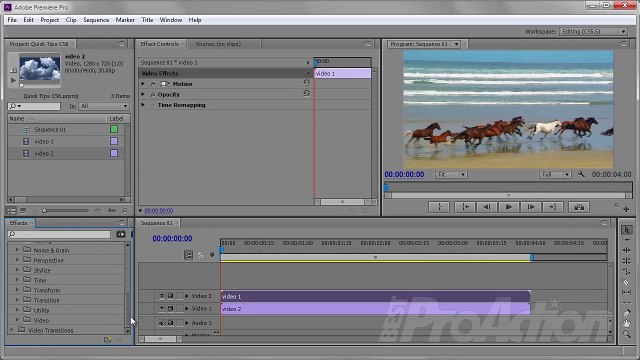Image resolution: width=640 pixels, height=360 pixels.
Task: Open the Sequence menu
Action: pyautogui.click(x=96, y=20)
